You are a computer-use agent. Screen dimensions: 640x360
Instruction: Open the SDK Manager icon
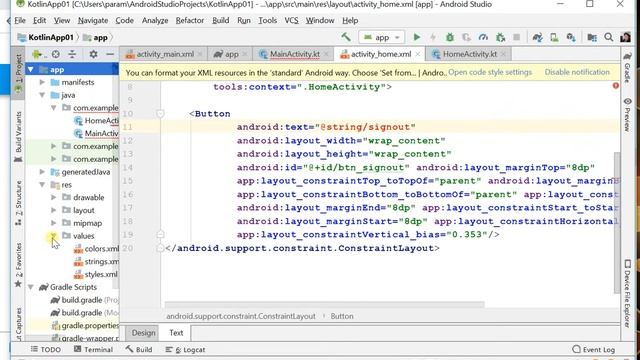571,37
